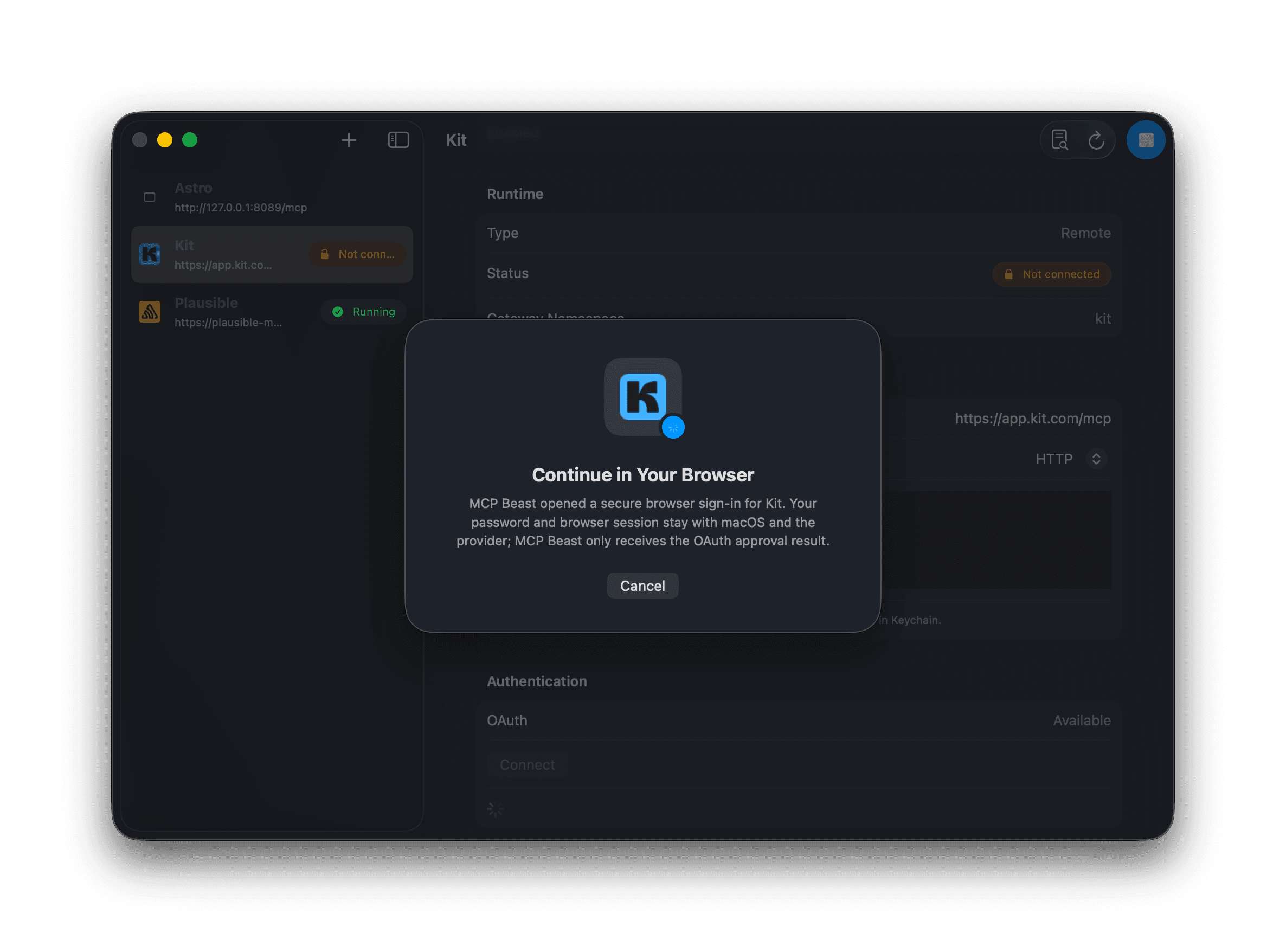
Task: Click the Available OAuth value
Action: click(x=1082, y=721)
